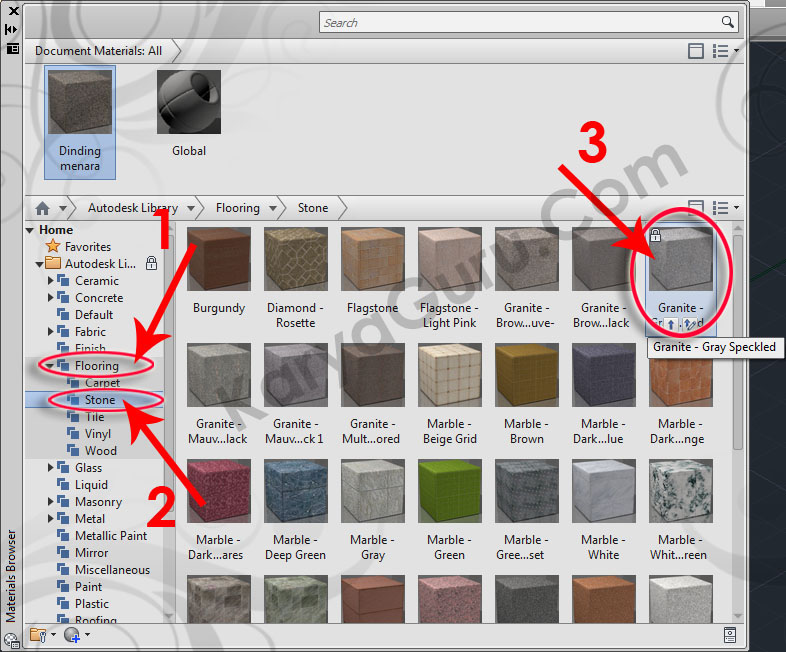Click the Home icon in the library breadcrumb
The image size is (786, 652).
tap(42, 208)
